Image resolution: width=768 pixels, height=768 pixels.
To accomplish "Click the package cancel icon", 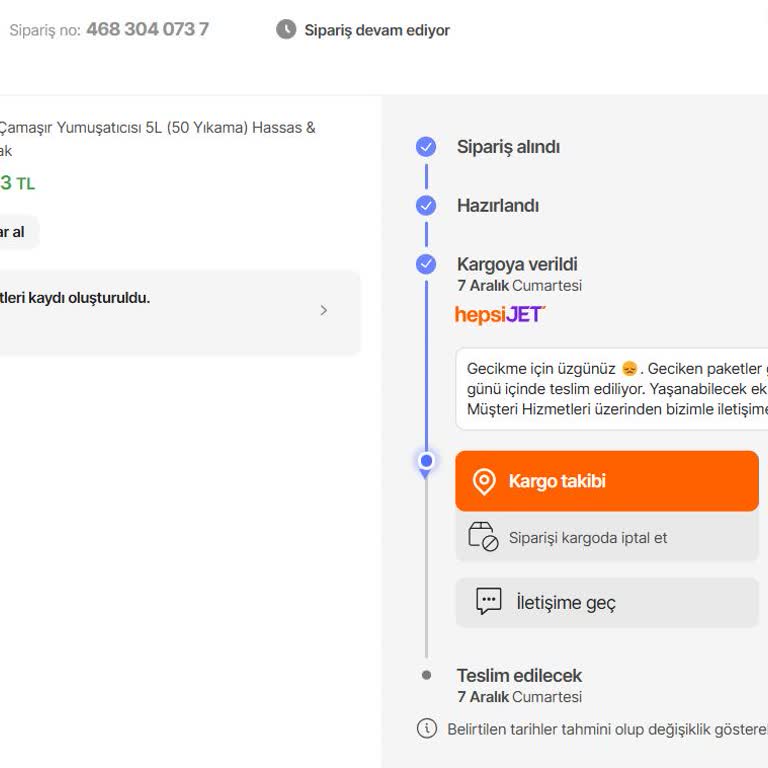I will click(483, 537).
